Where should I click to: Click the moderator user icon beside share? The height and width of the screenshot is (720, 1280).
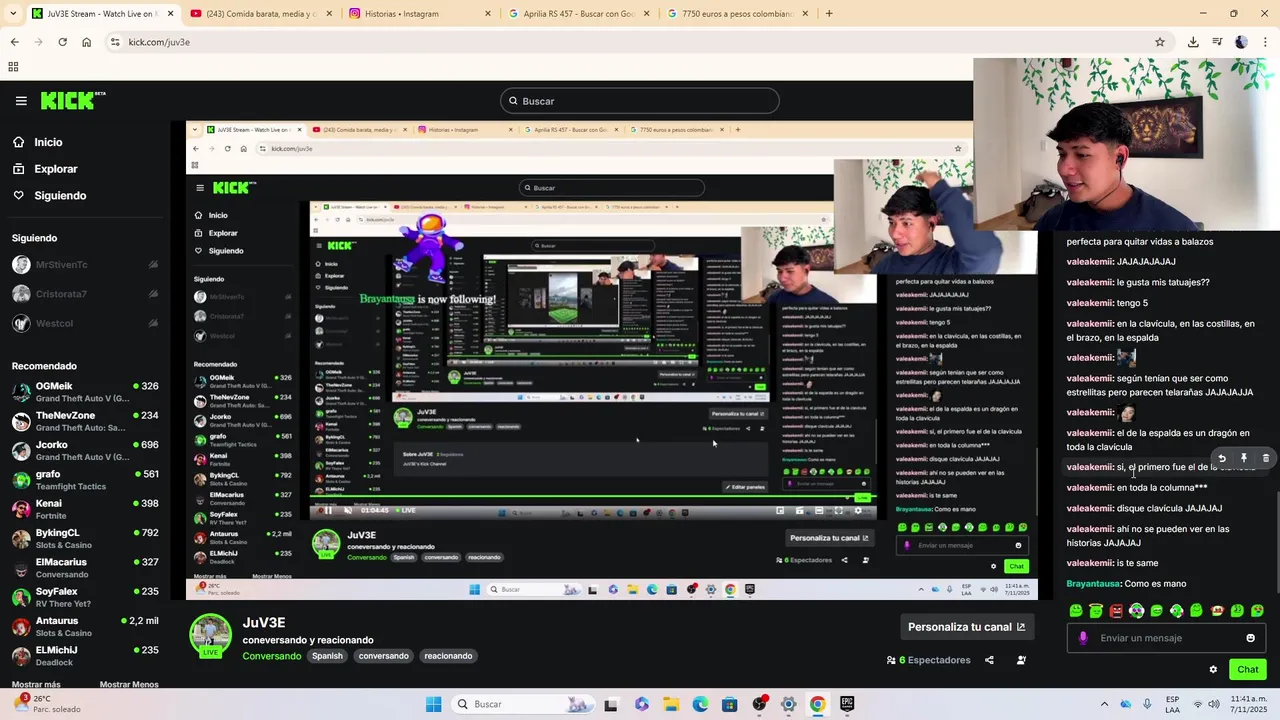pyautogui.click(x=1021, y=660)
